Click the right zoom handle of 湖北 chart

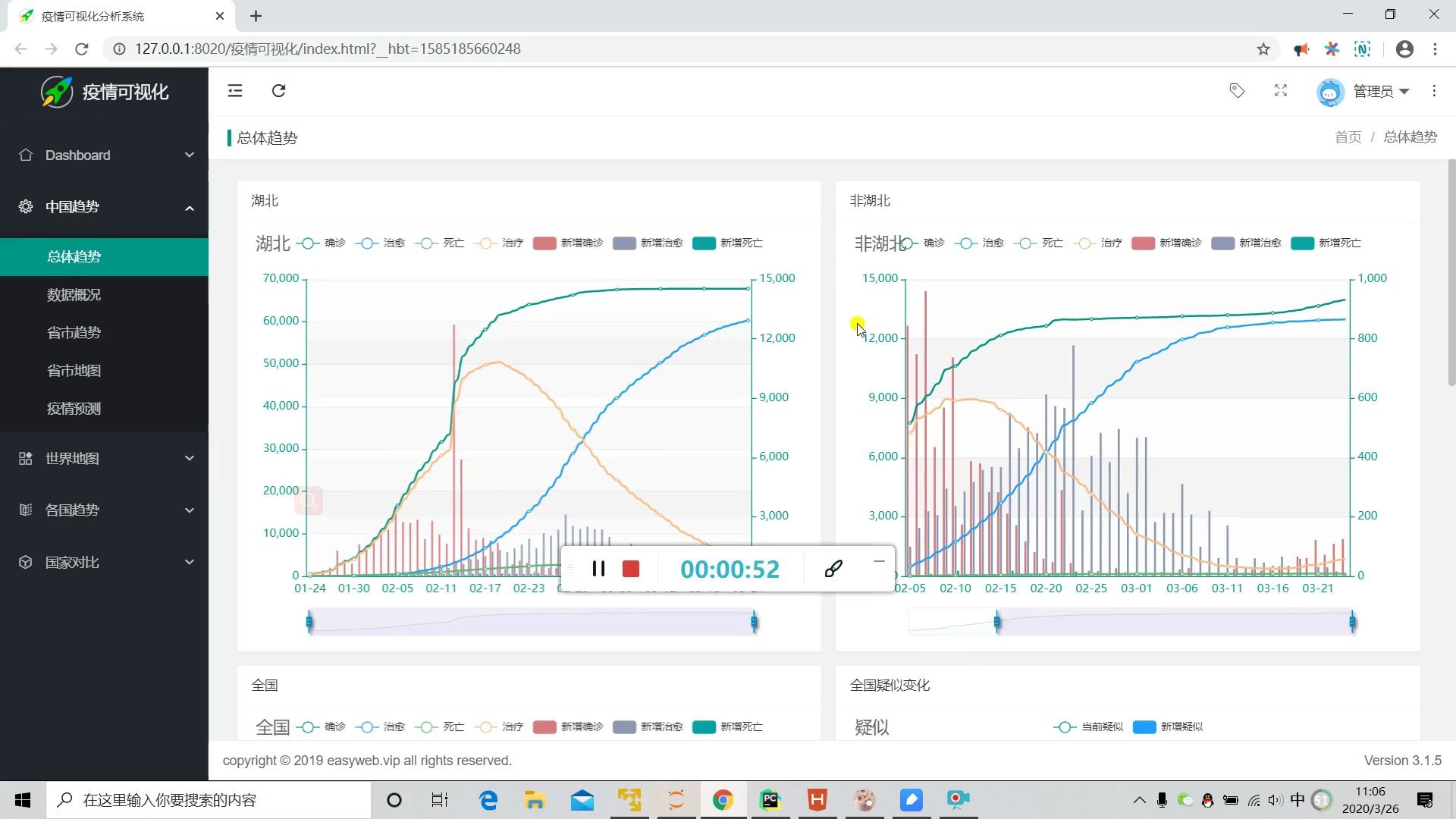[754, 623]
